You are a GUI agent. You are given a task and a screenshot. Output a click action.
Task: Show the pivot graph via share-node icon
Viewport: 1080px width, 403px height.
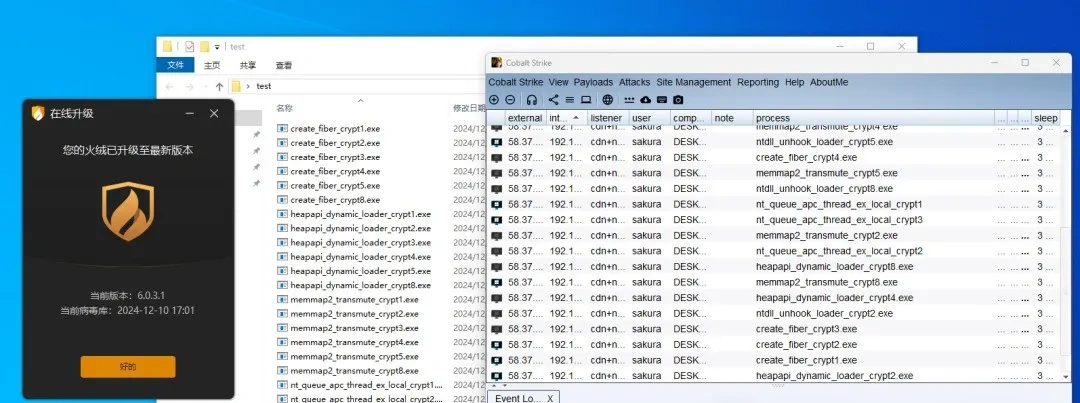tap(554, 100)
